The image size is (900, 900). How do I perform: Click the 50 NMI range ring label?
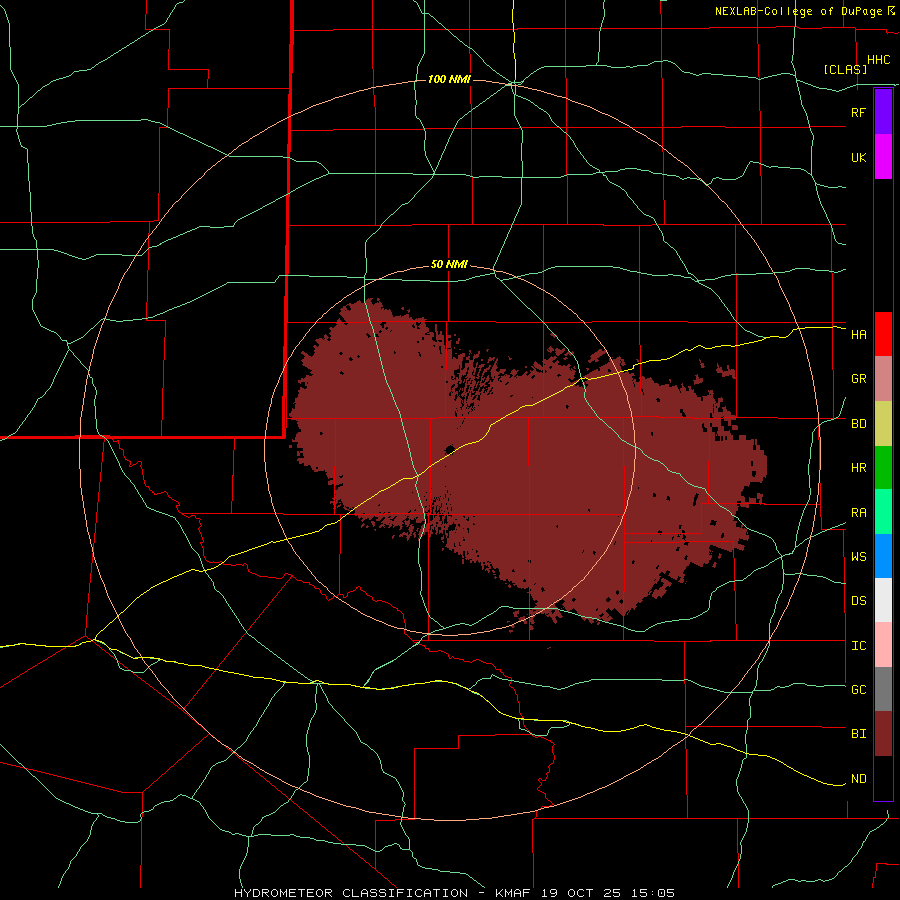click(x=449, y=265)
